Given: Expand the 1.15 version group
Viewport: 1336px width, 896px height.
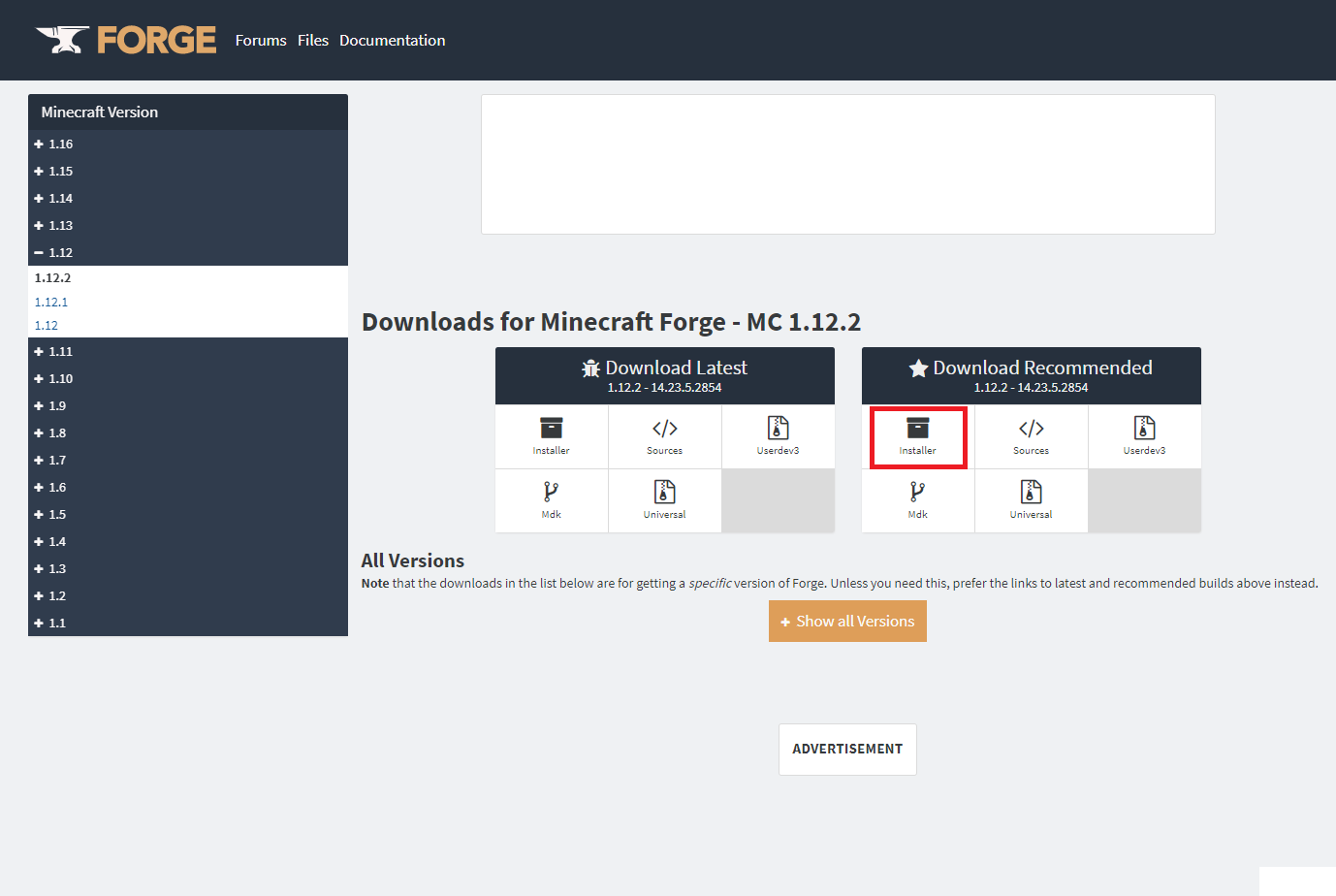Looking at the screenshot, I should [188, 171].
